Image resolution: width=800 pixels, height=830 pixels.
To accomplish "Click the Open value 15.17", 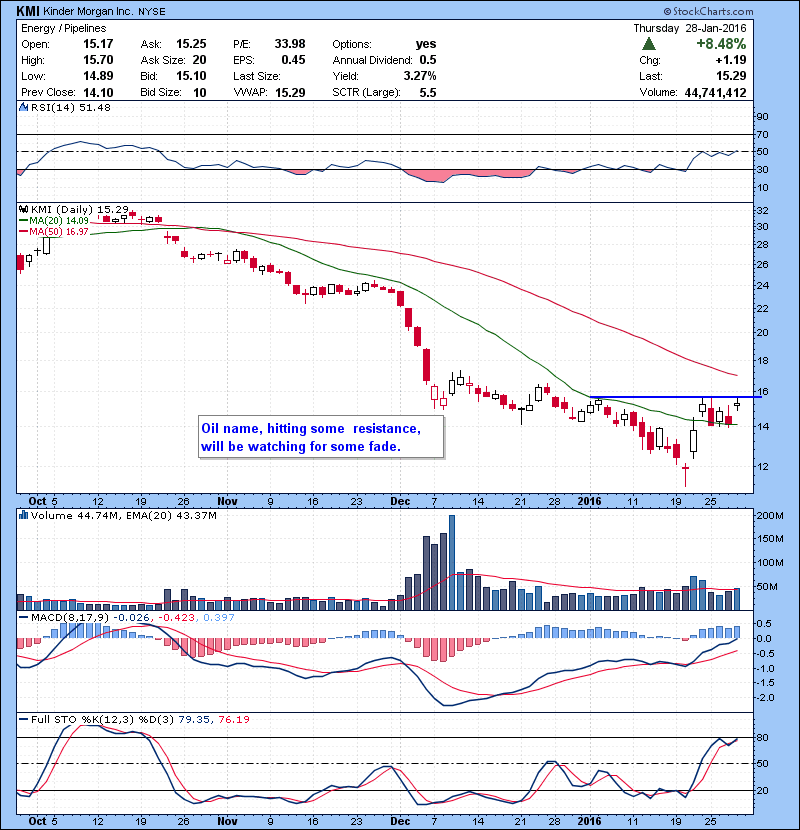I will click(98, 44).
